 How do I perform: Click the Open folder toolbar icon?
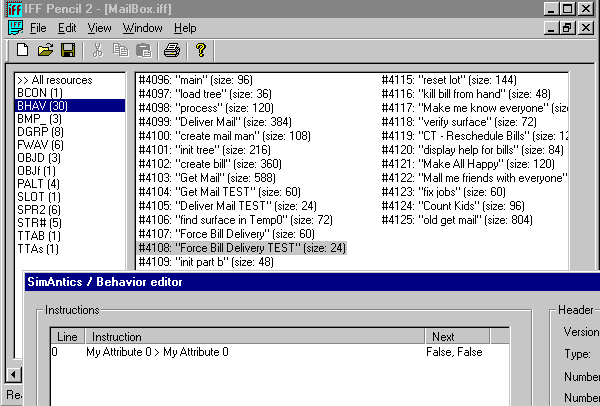(45, 49)
